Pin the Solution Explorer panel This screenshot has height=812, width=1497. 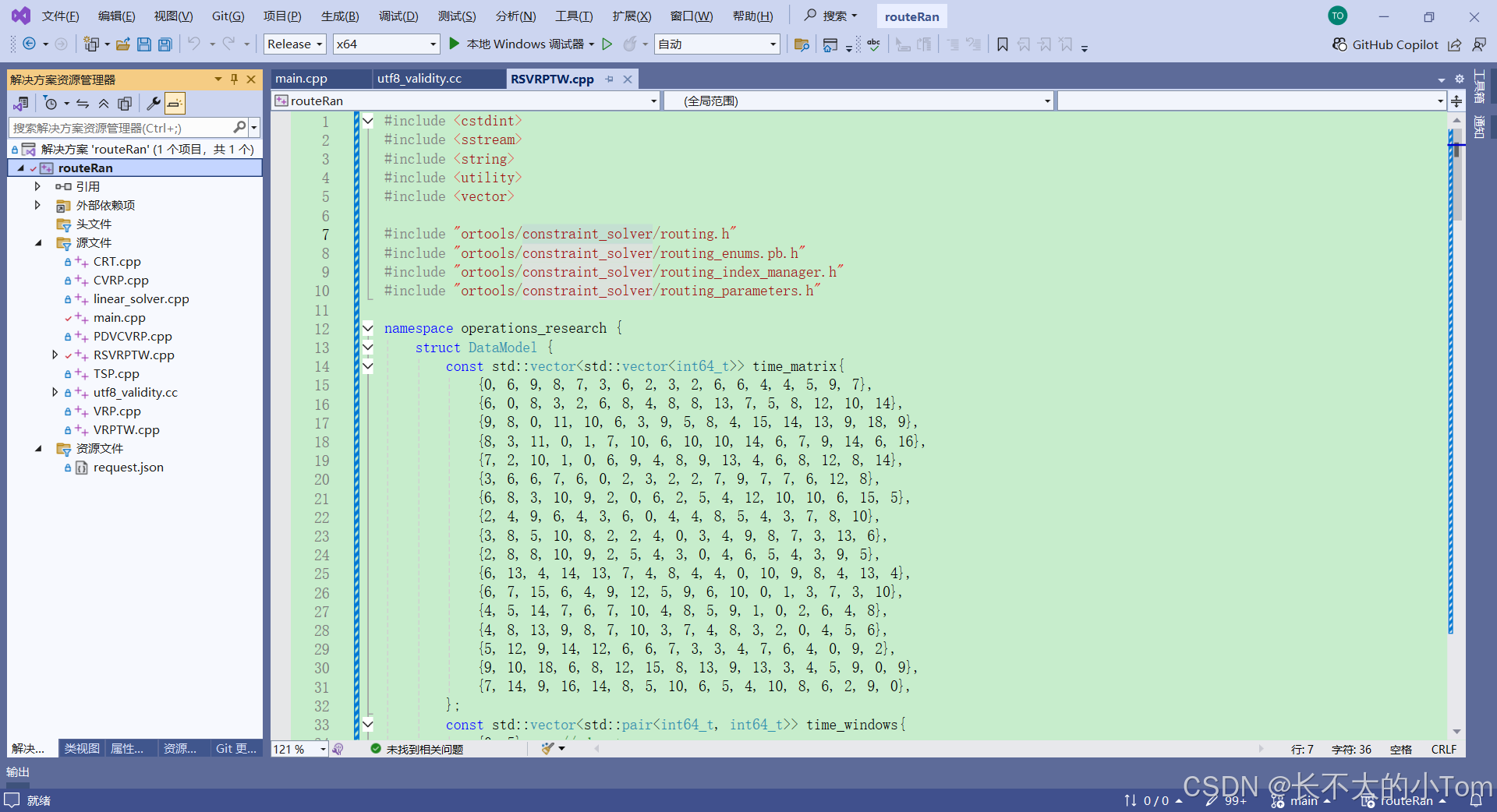pyautogui.click(x=234, y=79)
